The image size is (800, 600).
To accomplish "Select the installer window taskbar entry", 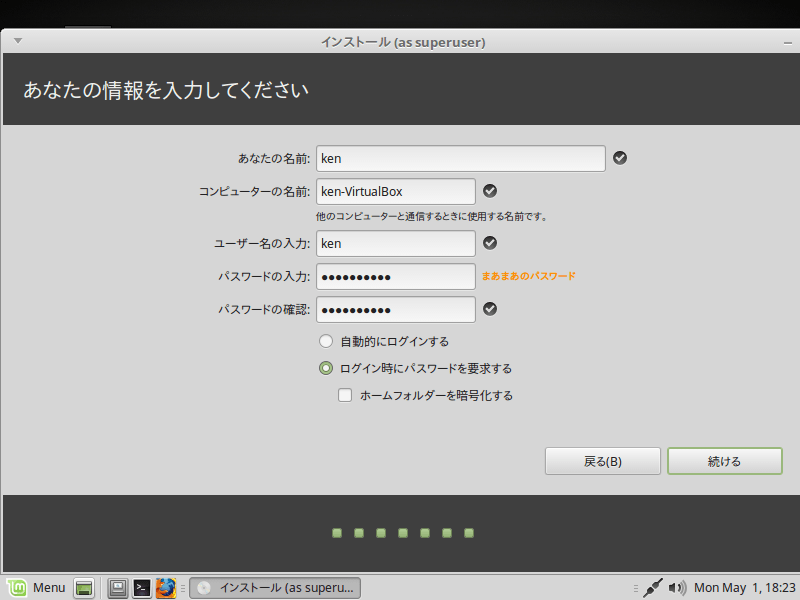I will (x=275, y=588).
